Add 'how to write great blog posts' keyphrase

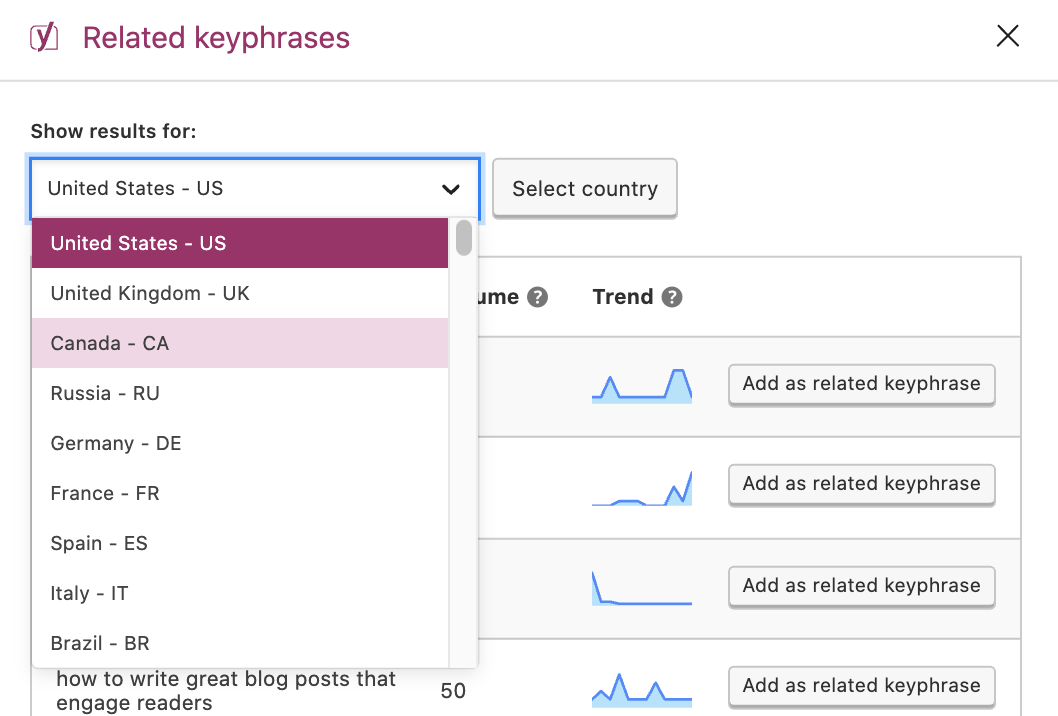(x=861, y=686)
